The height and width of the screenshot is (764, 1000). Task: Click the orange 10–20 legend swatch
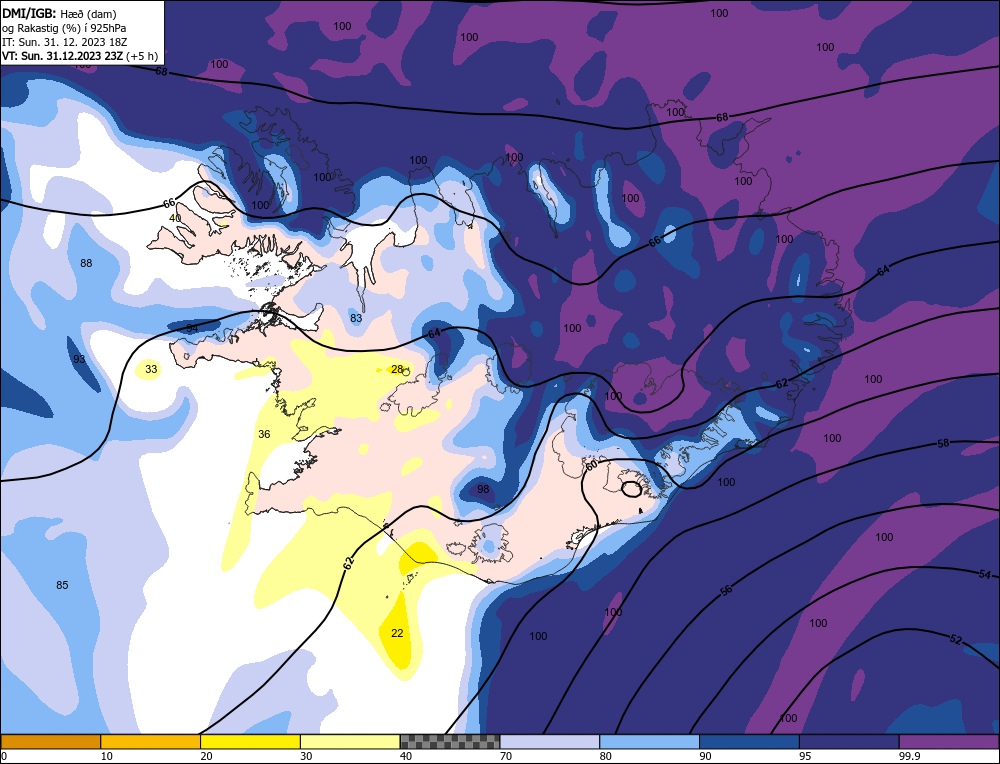pos(151,741)
